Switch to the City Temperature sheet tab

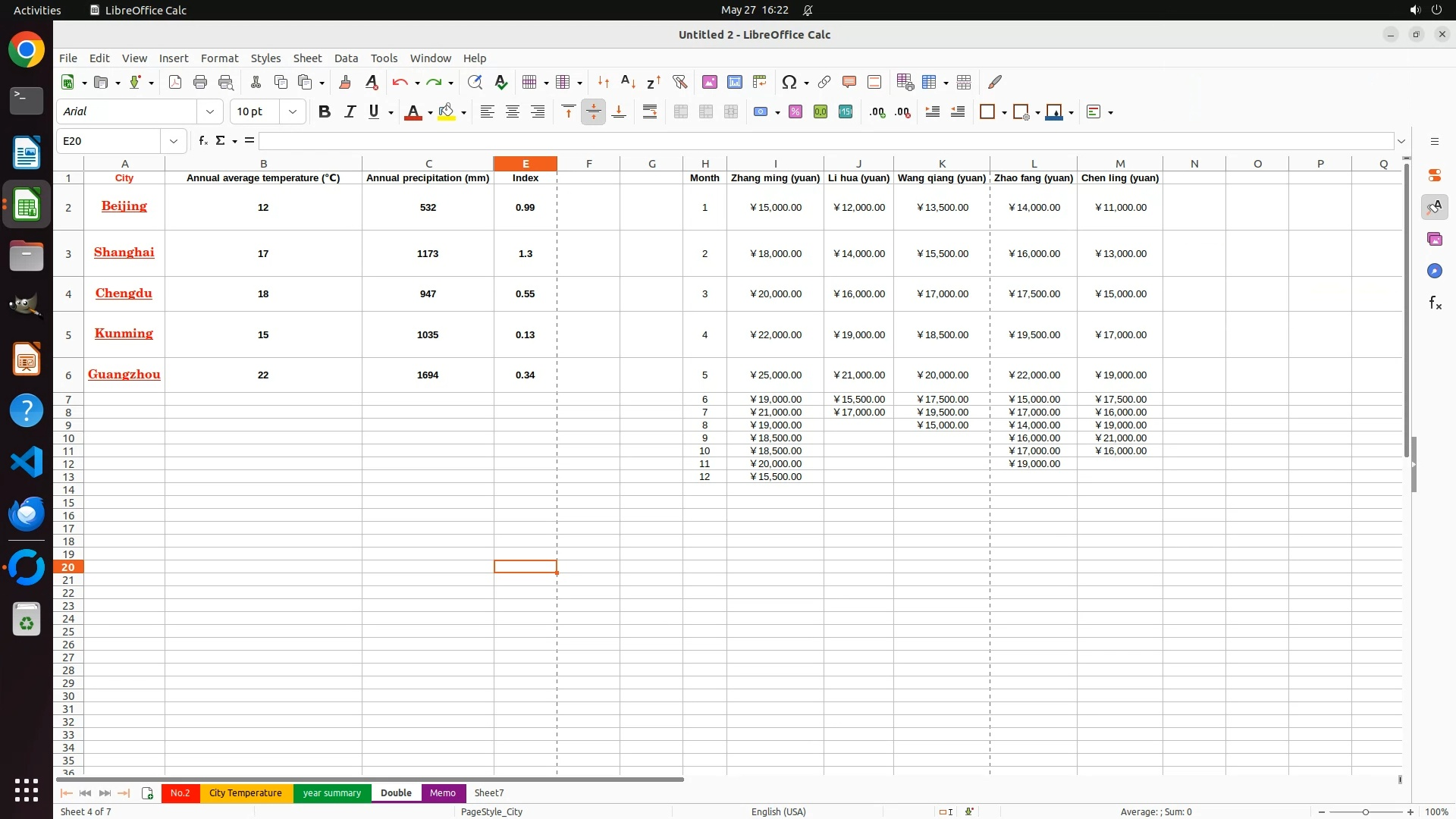(245, 792)
